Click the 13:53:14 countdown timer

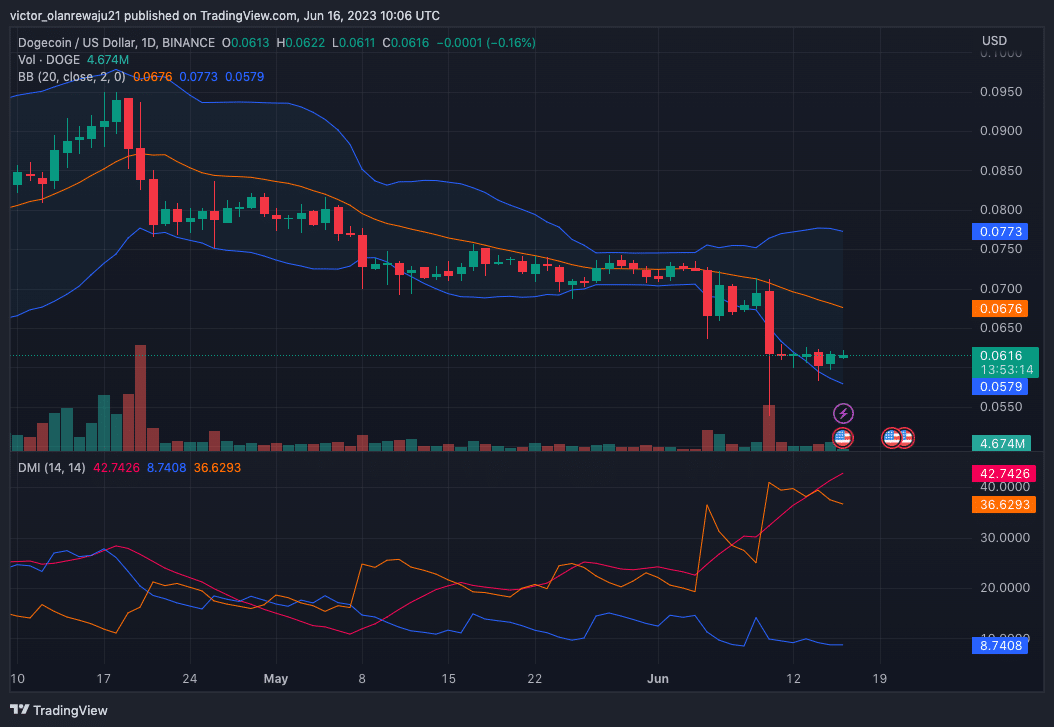click(1006, 370)
